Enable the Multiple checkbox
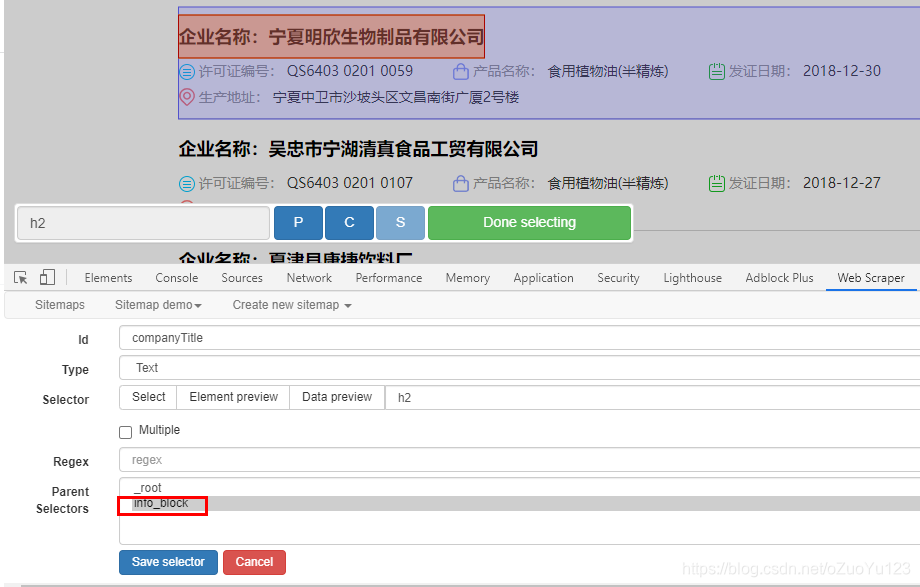Viewport: 920px width, 587px height. (126, 433)
